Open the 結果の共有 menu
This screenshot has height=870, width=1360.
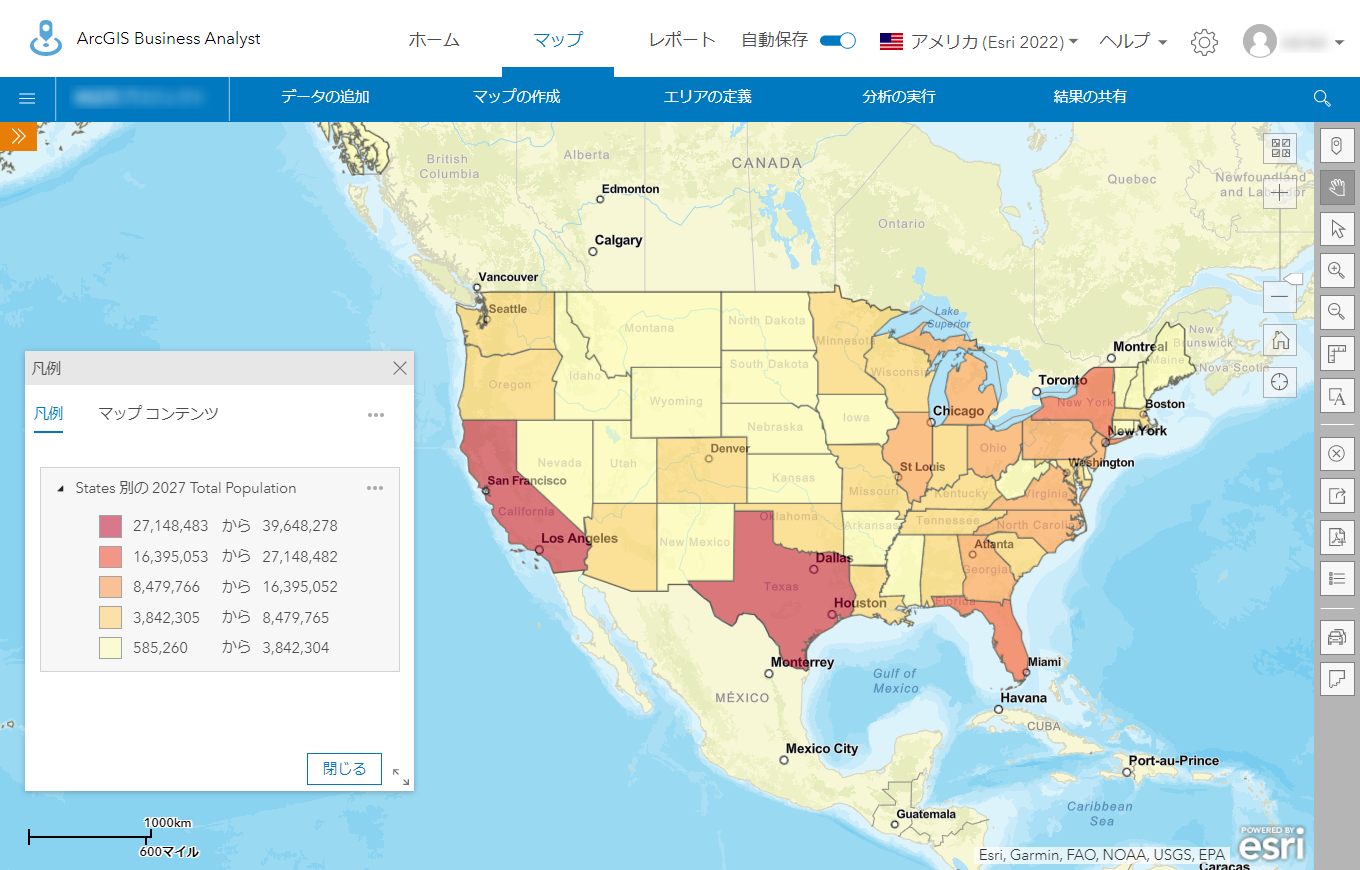pos(1090,97)
